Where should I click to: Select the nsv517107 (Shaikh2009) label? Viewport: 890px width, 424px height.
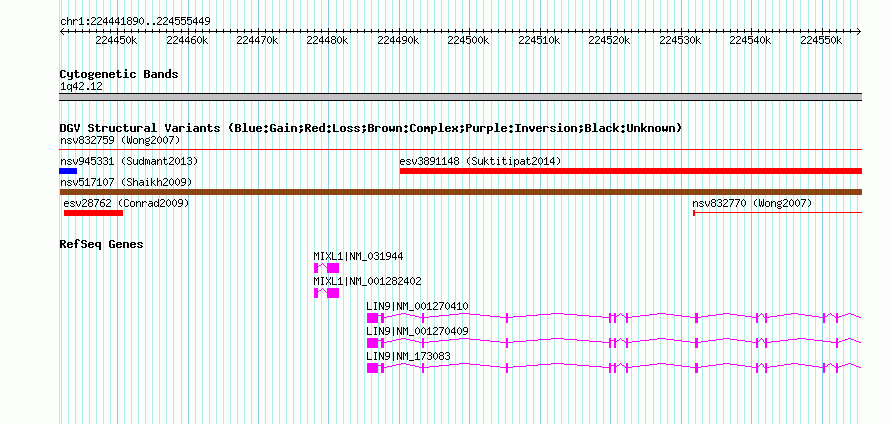126,182
